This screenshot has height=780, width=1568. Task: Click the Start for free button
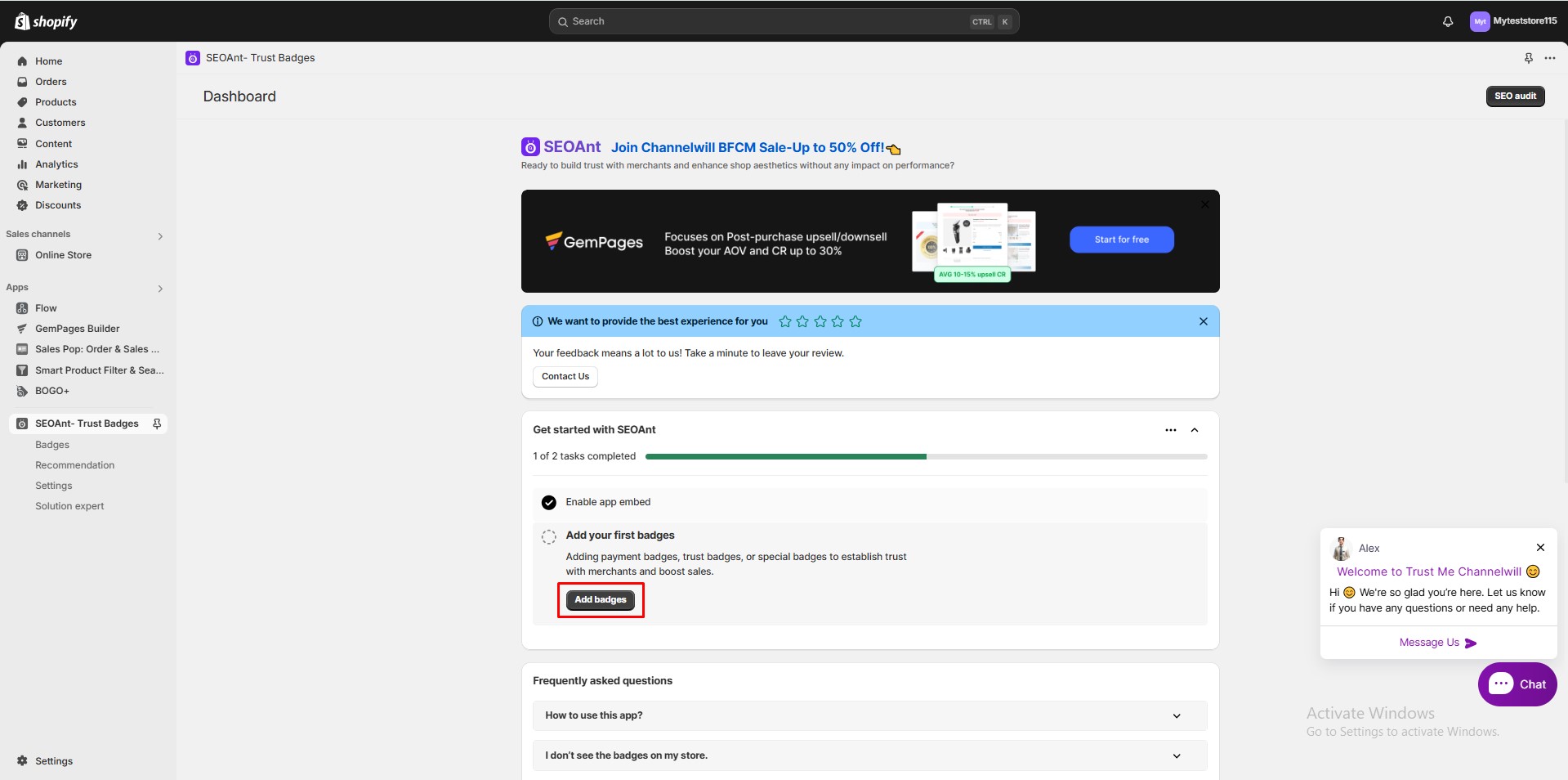(x=1121, y=240)
